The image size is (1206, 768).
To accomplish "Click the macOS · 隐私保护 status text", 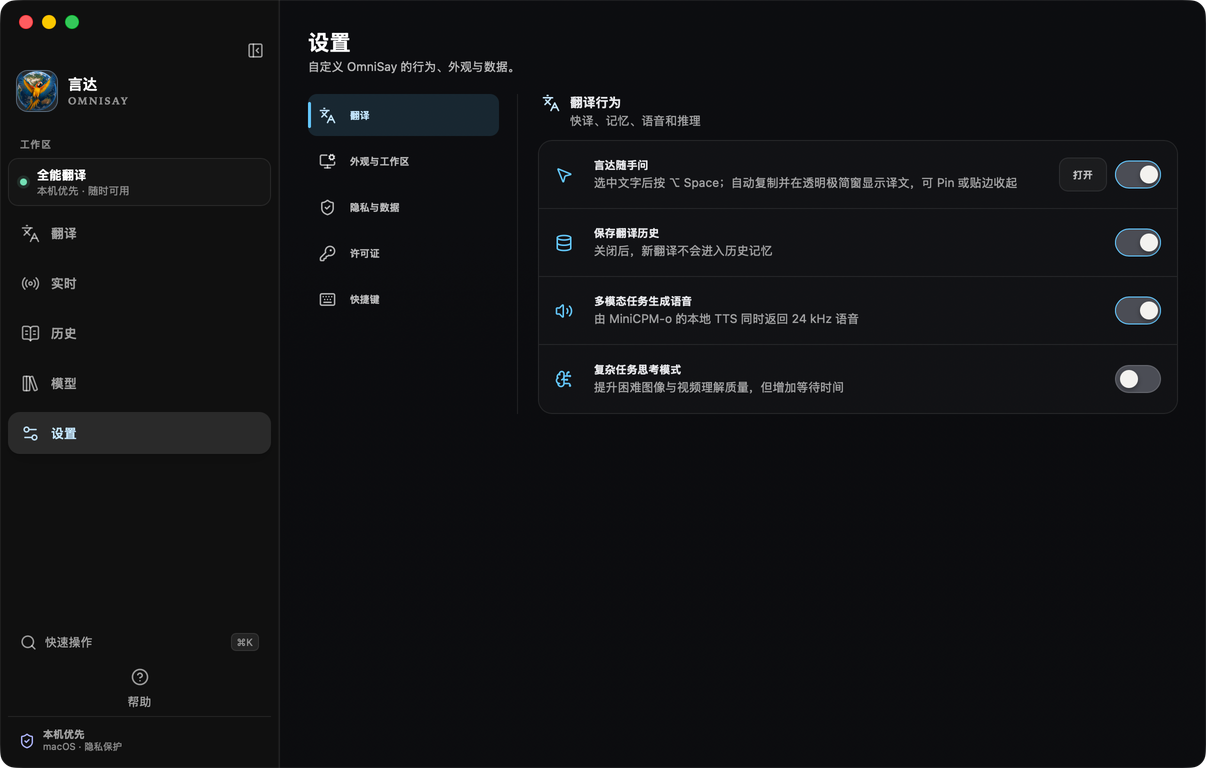I will pos(82,747).
